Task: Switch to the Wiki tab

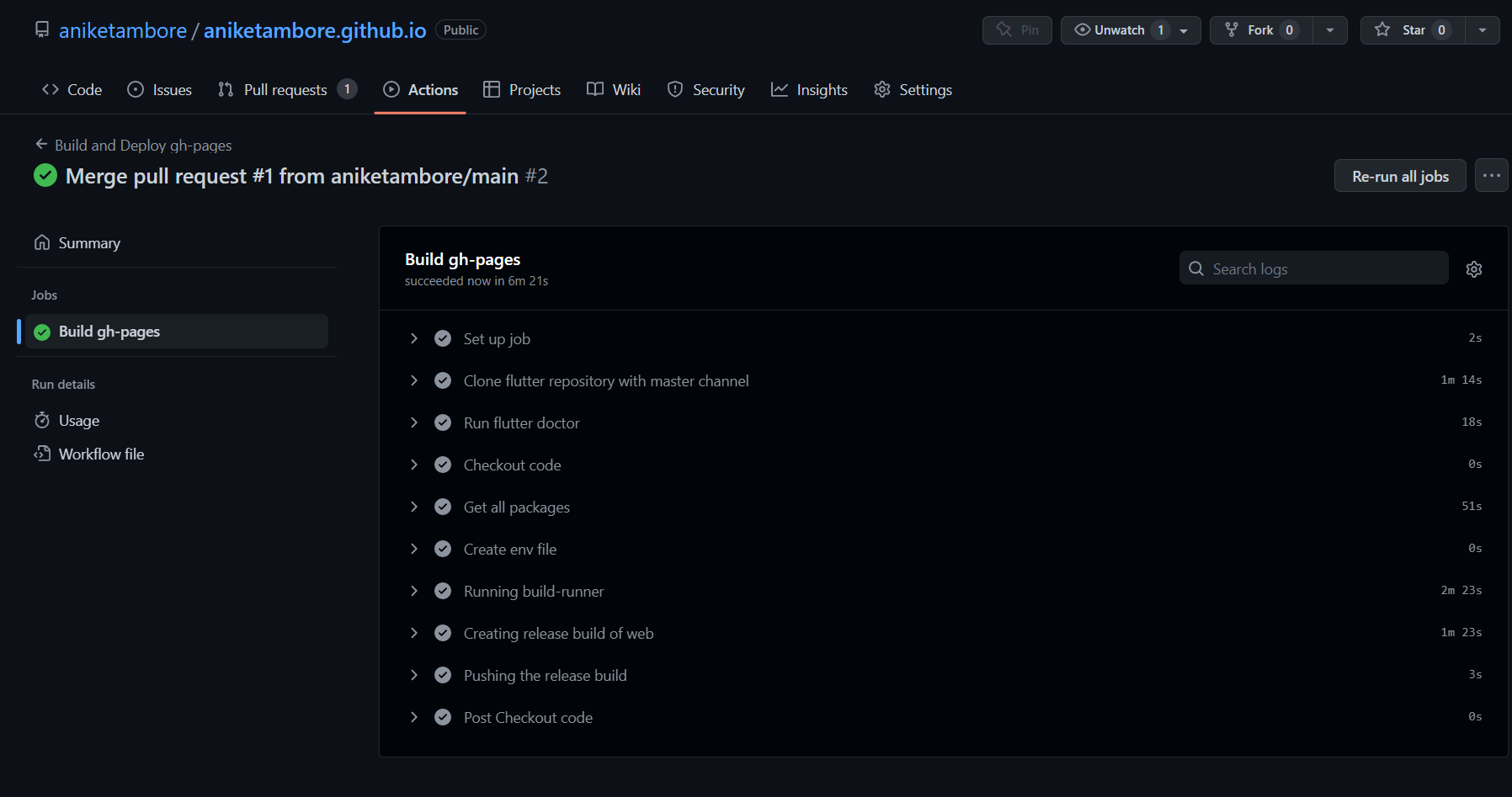Action: 614,89
